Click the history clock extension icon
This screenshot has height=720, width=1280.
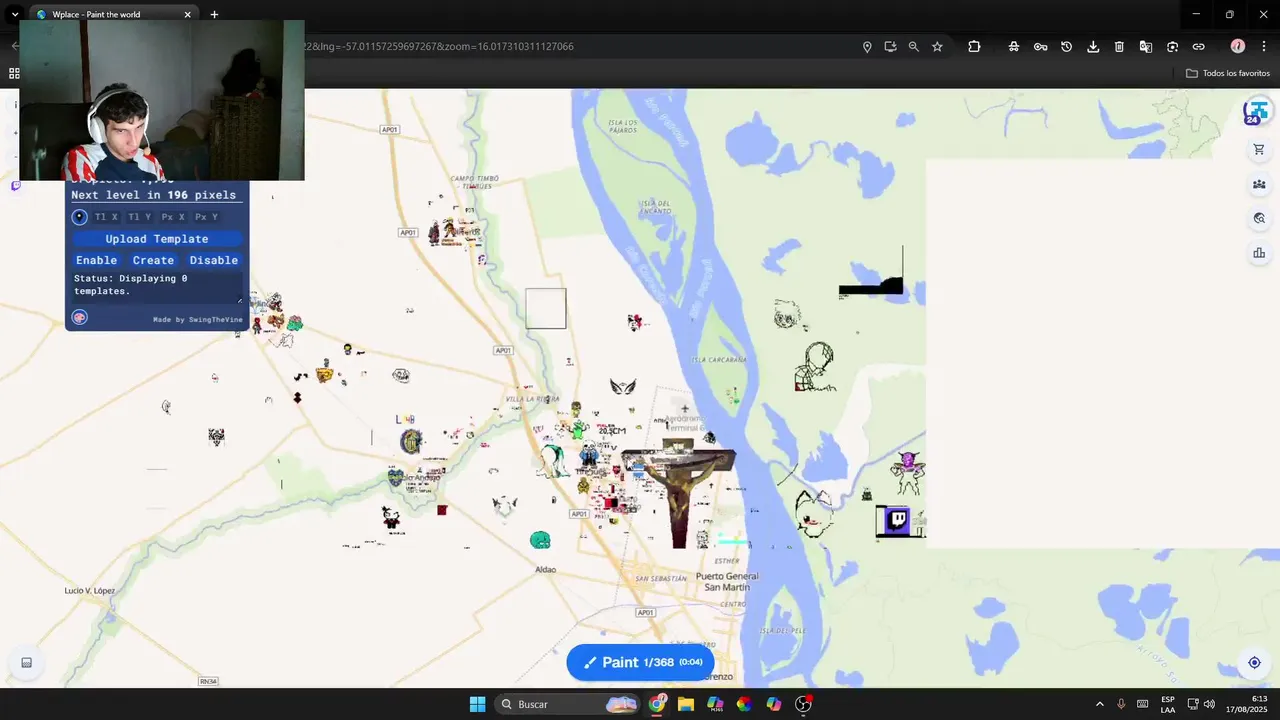[x=1066, y=46]
